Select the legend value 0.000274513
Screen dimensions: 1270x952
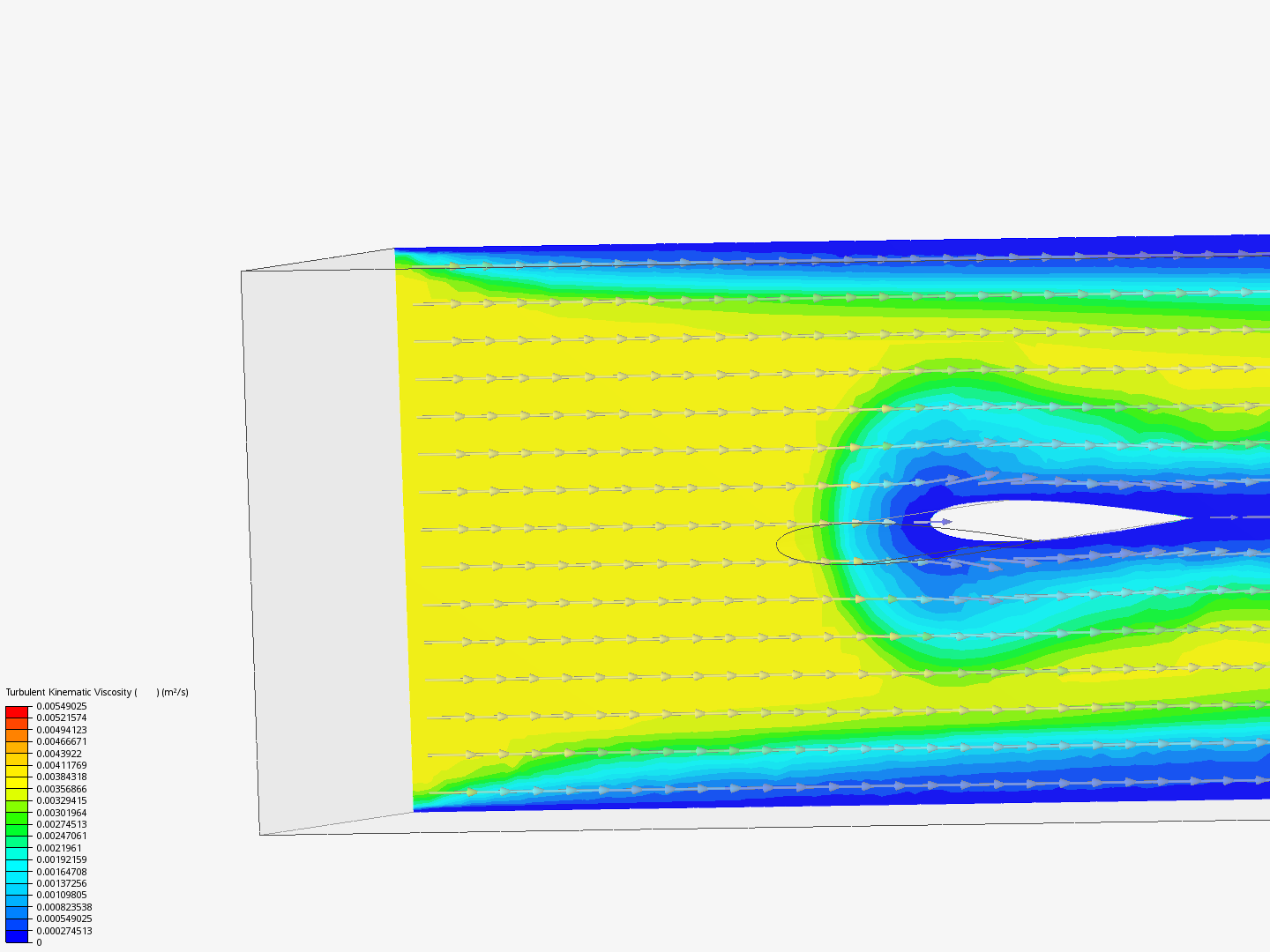click(x=64, y=931)
